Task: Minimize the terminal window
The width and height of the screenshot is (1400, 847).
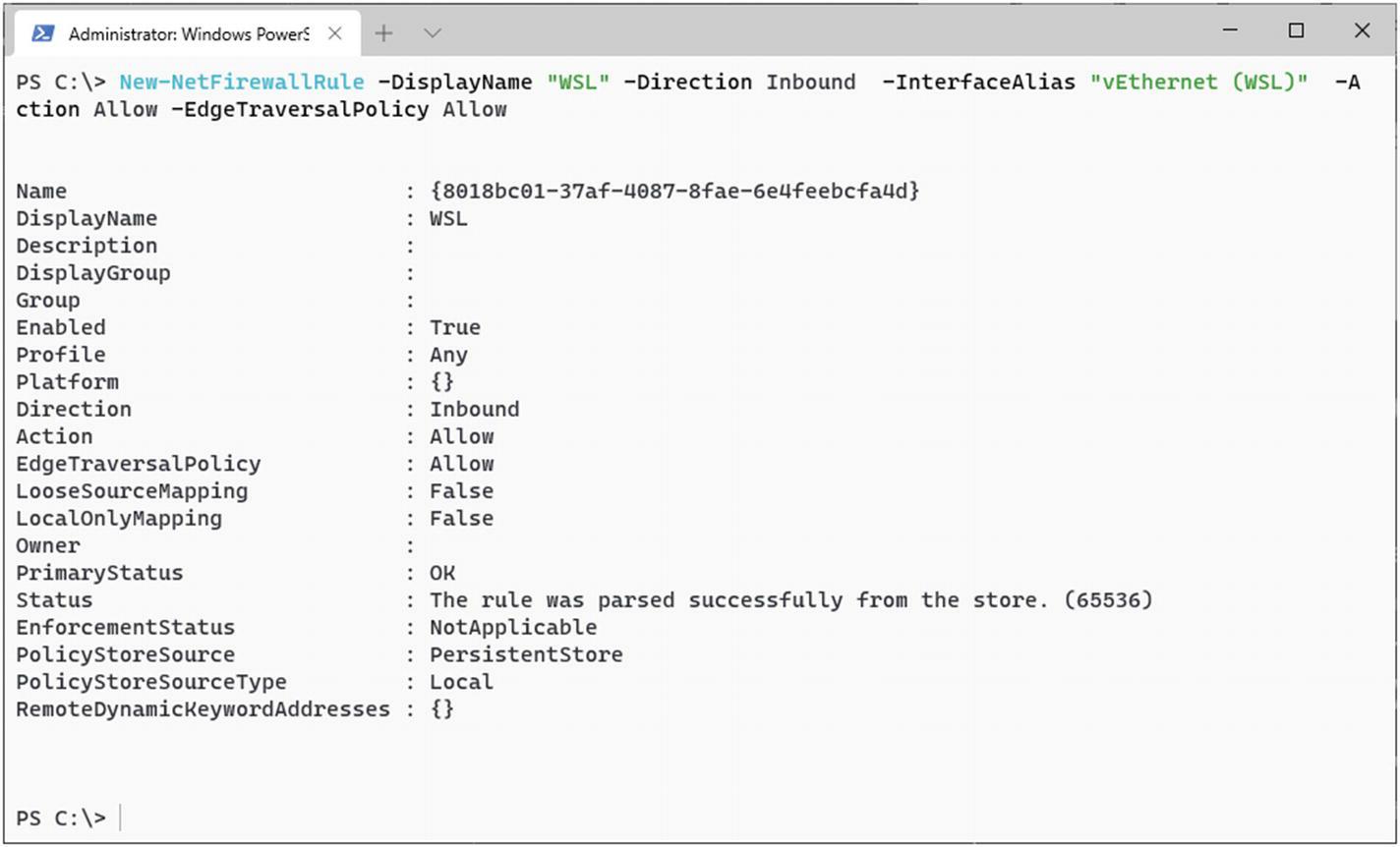Action: (x=1231, y=31)
